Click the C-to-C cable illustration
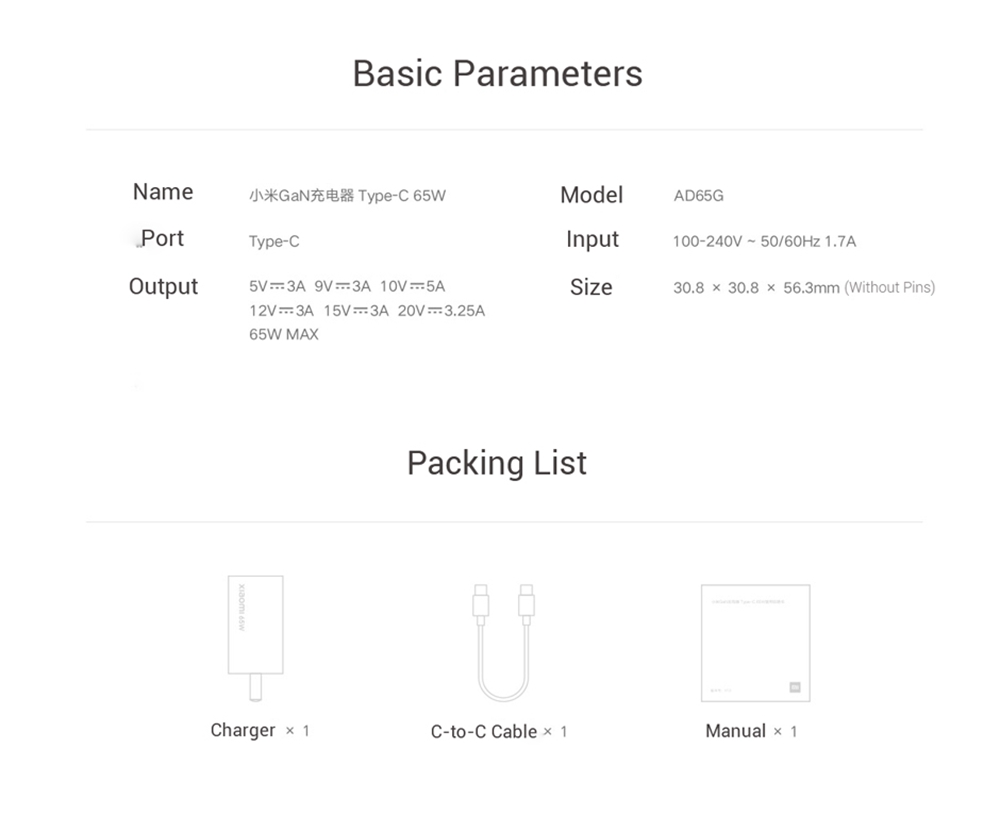1000x815 pixels. pos(503,642)
